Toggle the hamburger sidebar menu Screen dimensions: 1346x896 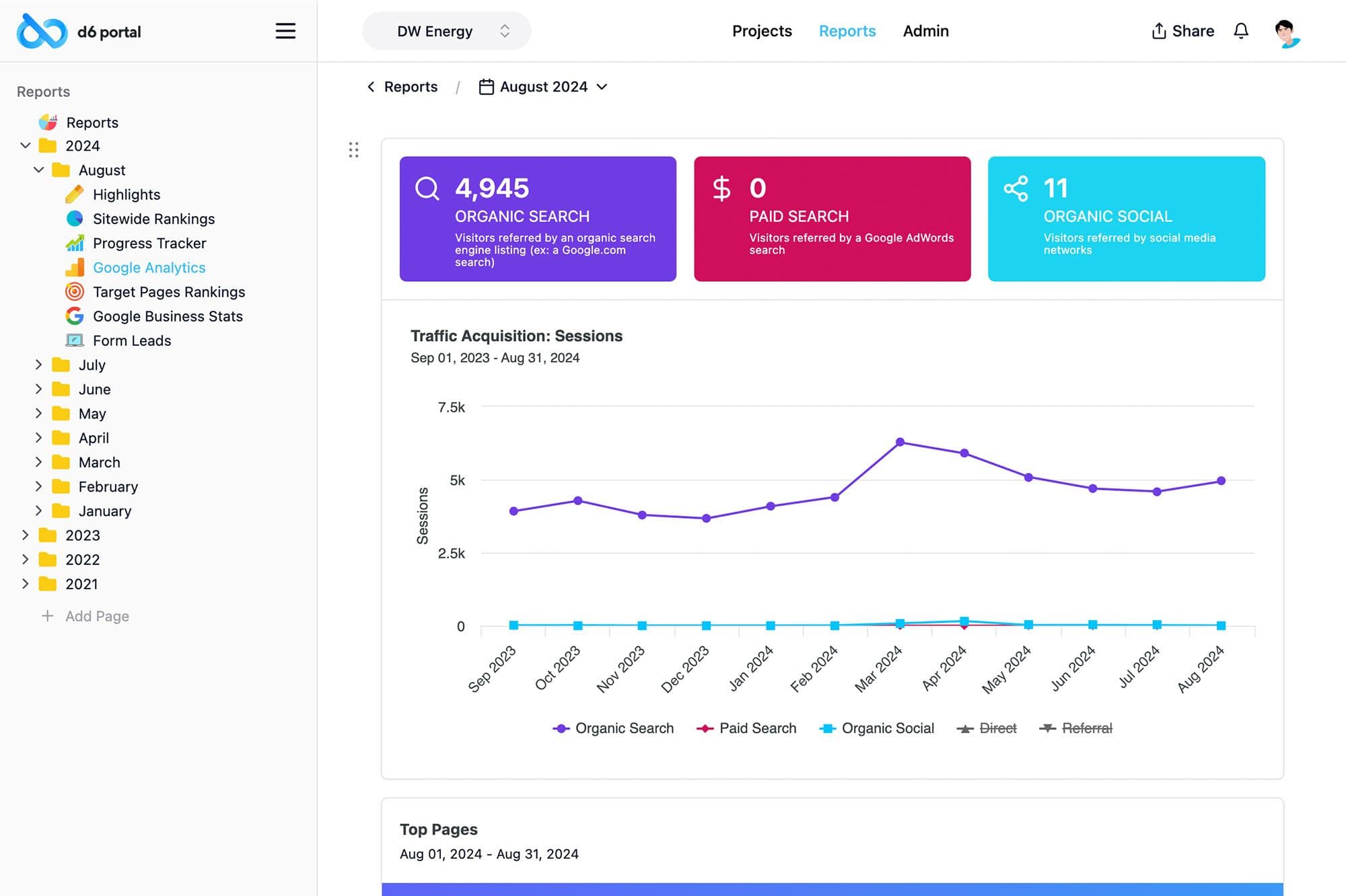pos(285,31)
